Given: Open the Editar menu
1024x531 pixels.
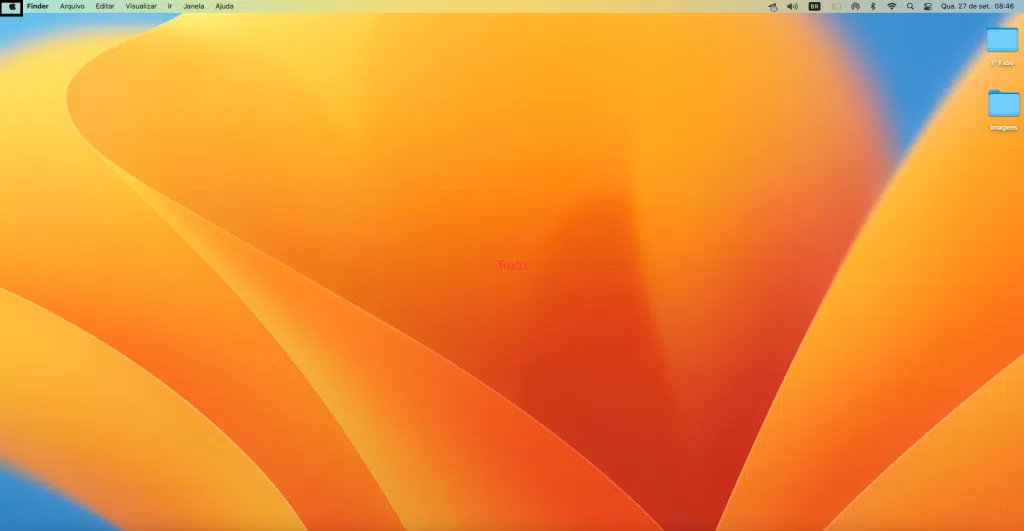Looking at the screenshot, I should 104,7.
